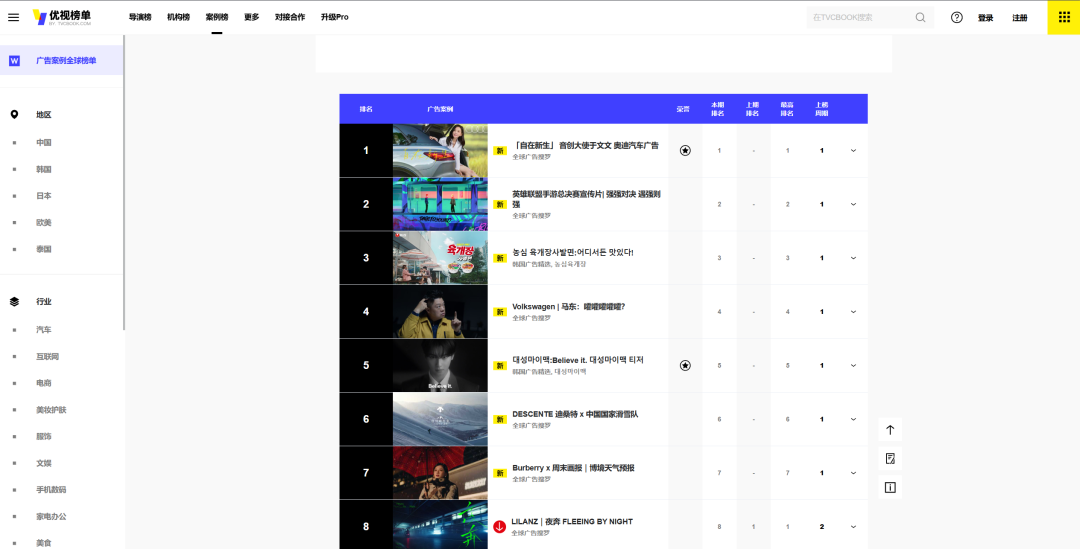The image size is (1080, 549).
Task: Click the floating info icon
Action: click(890, 487)
